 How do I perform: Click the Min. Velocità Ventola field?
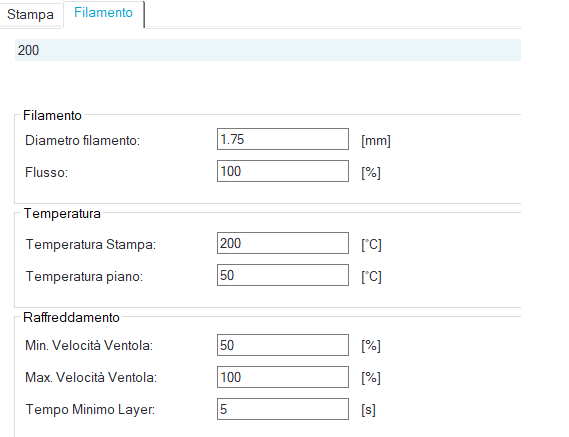[x=283, y=345]
